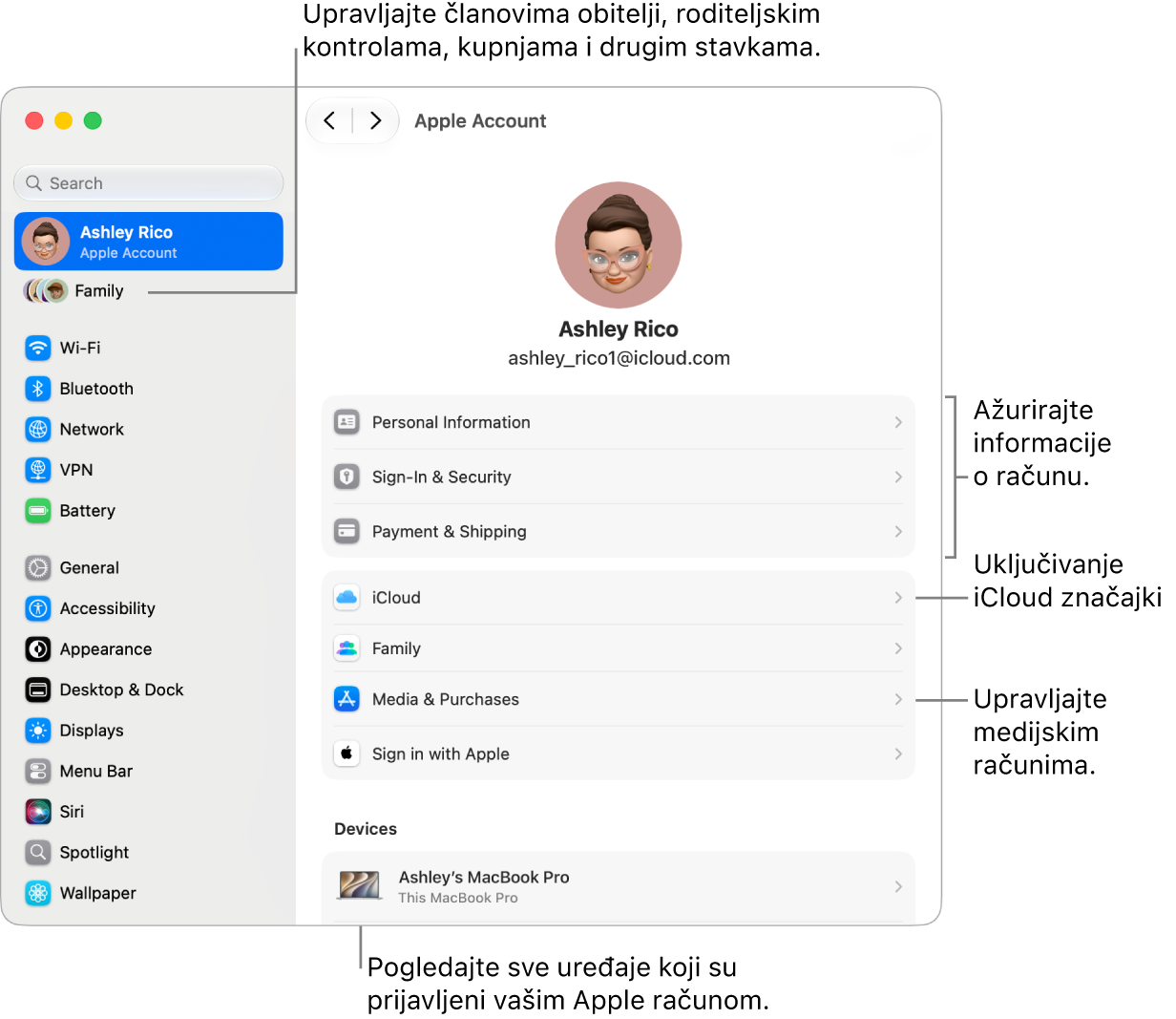Click the Siri icon
Image resolution: width=1176 pixels, height=1019 pixels.
38,812
